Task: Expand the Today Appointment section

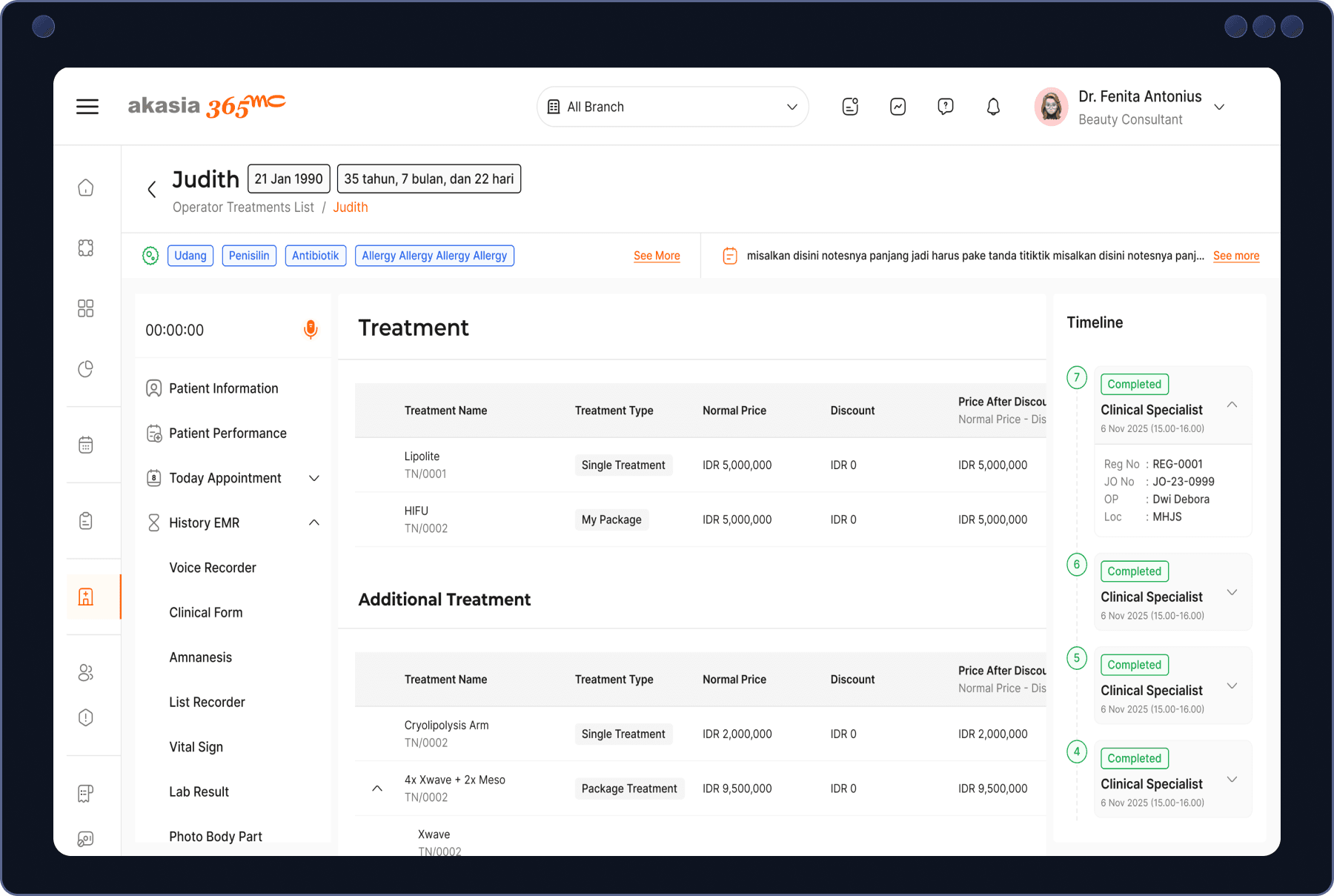Action: [x=314, y=477]
